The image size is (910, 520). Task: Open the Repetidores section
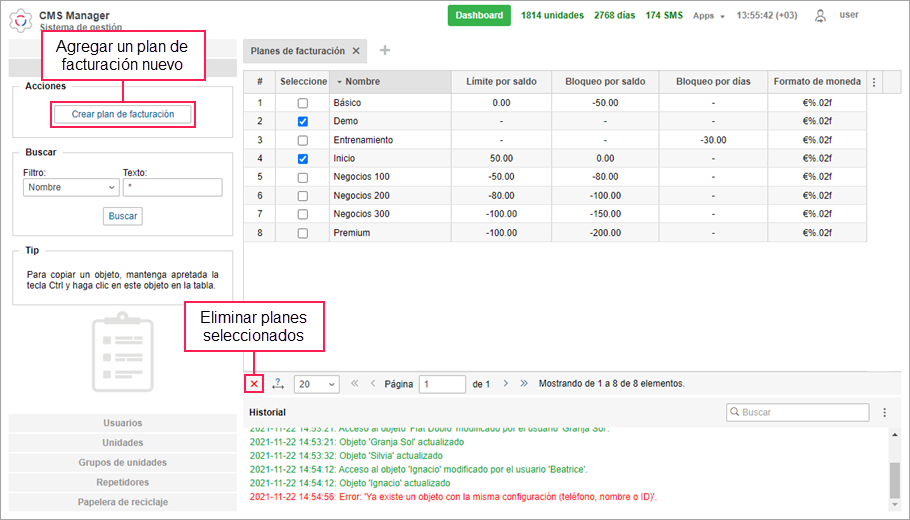click(122, 482)
